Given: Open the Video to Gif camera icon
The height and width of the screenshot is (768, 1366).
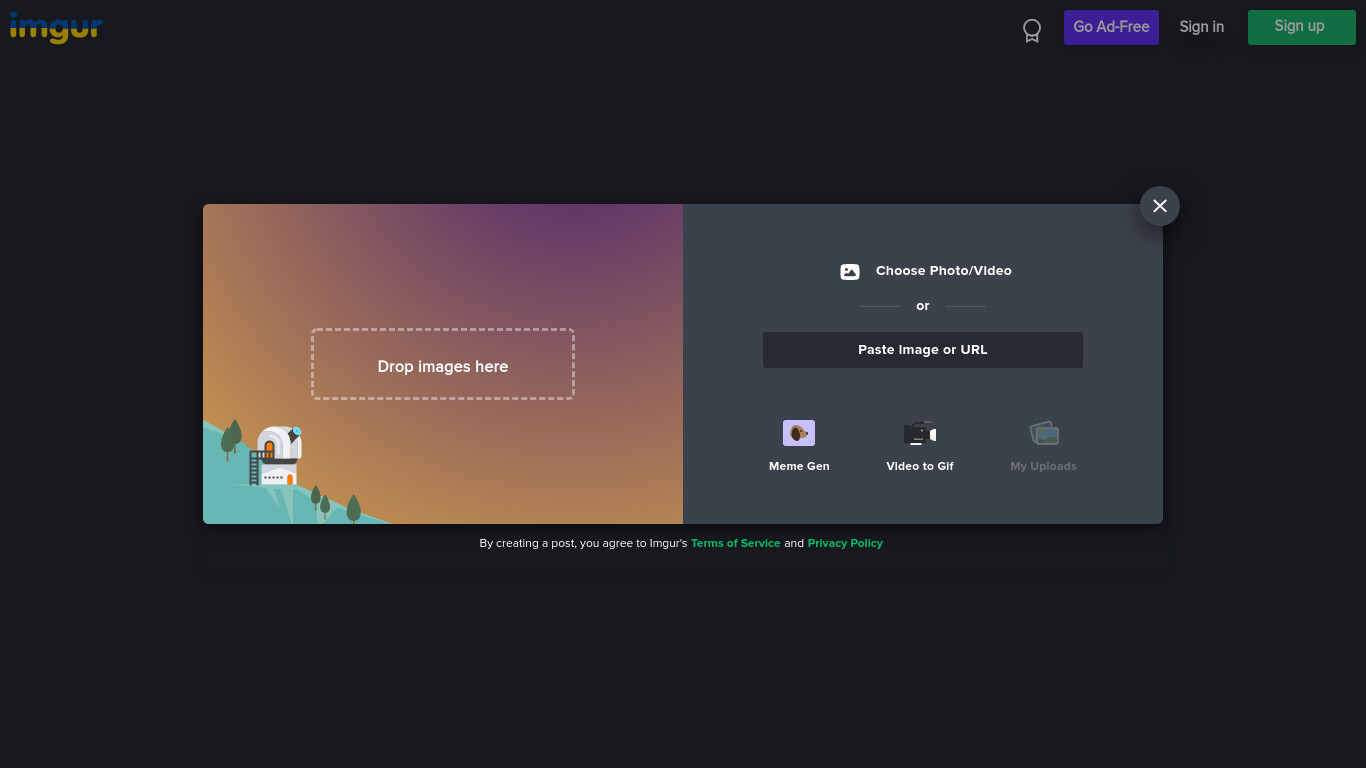Looking at the screenshot, I should point(920,433).
